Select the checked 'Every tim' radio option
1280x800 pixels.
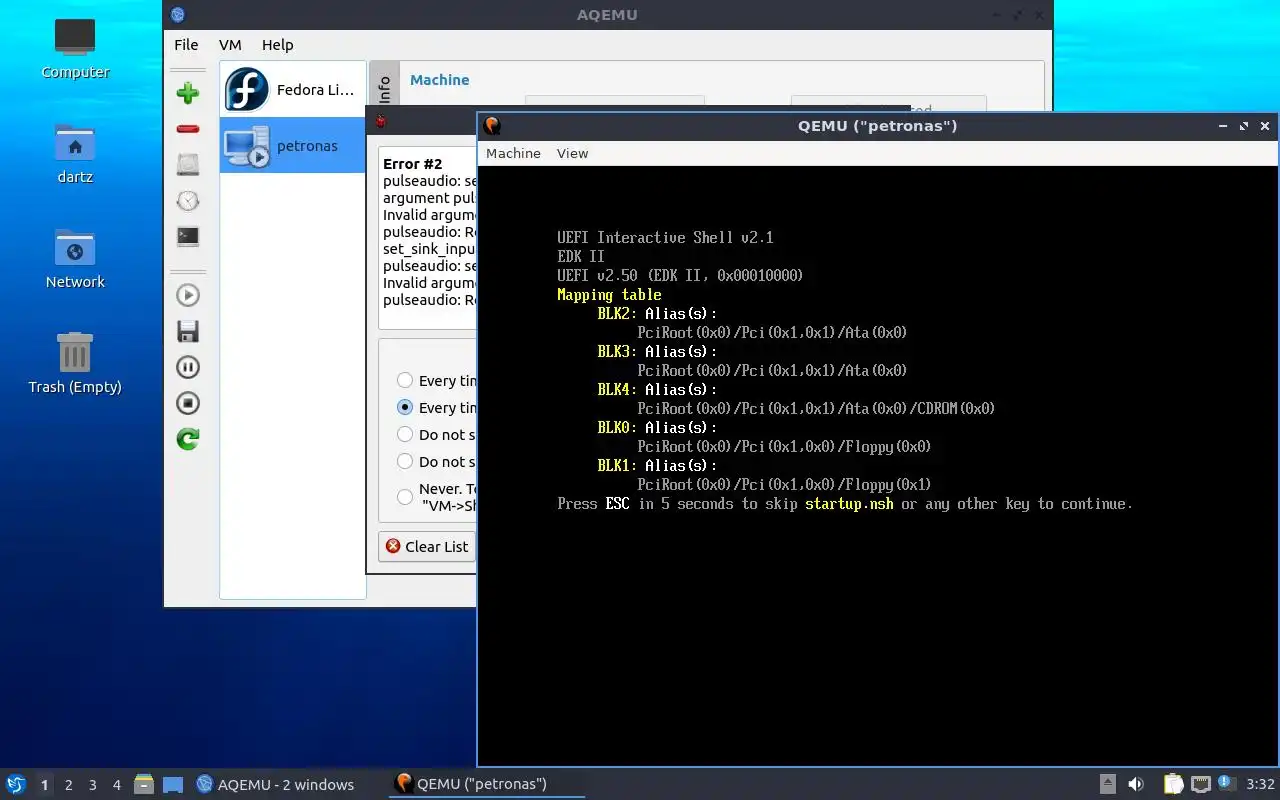coord(405,407)
